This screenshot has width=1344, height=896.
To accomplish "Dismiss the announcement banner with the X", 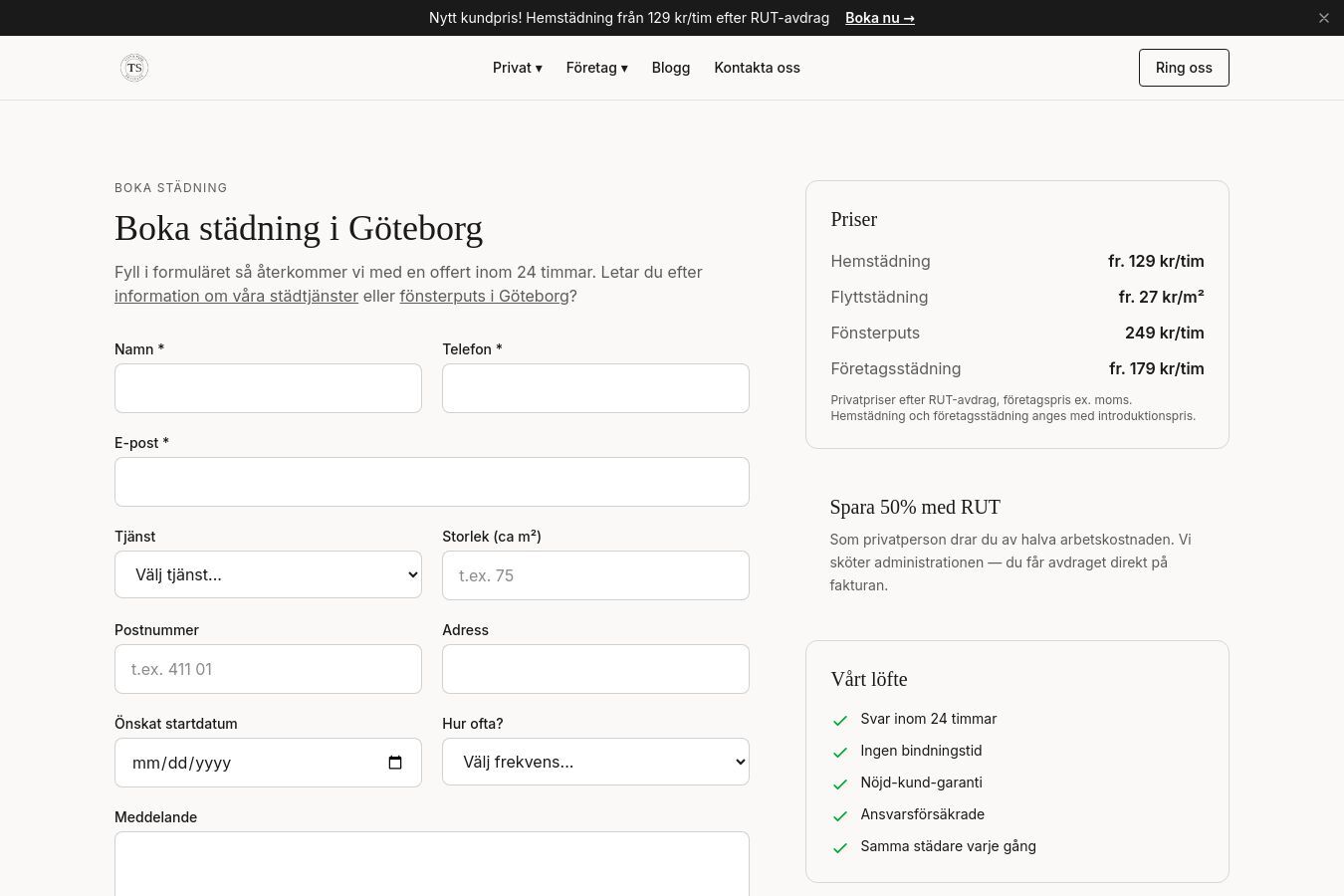I will click(x=1324, y=18).
